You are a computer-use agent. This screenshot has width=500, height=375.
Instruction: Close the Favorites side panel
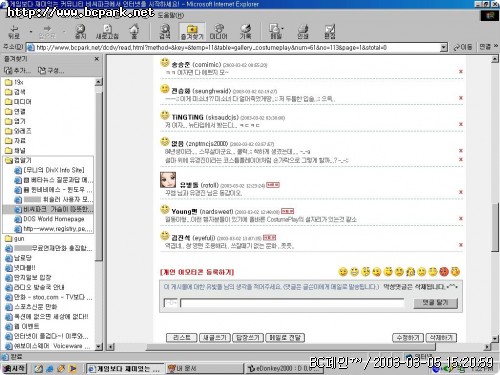pyautogui.click(x=97, y=59)
